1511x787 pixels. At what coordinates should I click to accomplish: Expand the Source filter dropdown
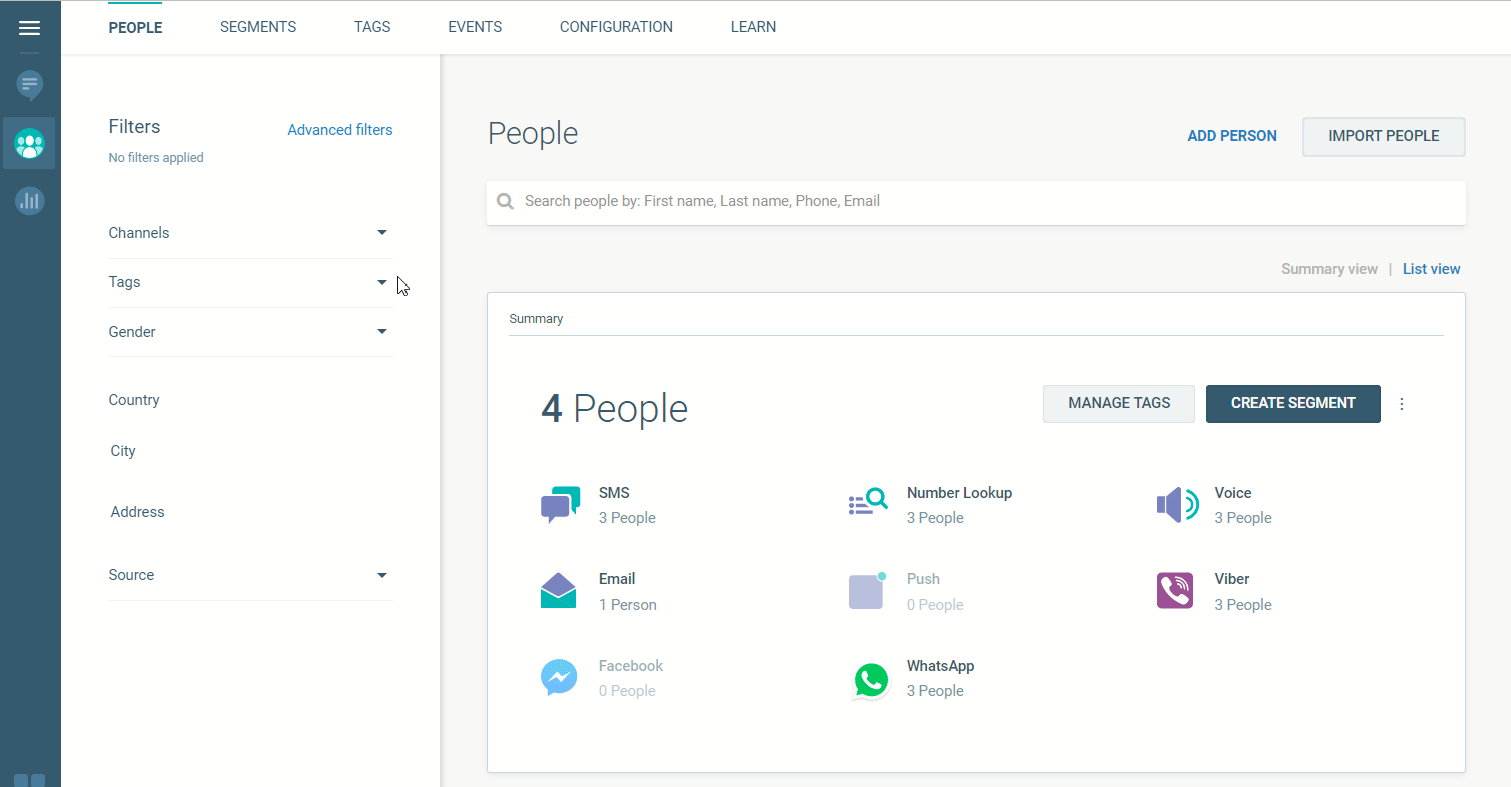(x=381, y=575)
